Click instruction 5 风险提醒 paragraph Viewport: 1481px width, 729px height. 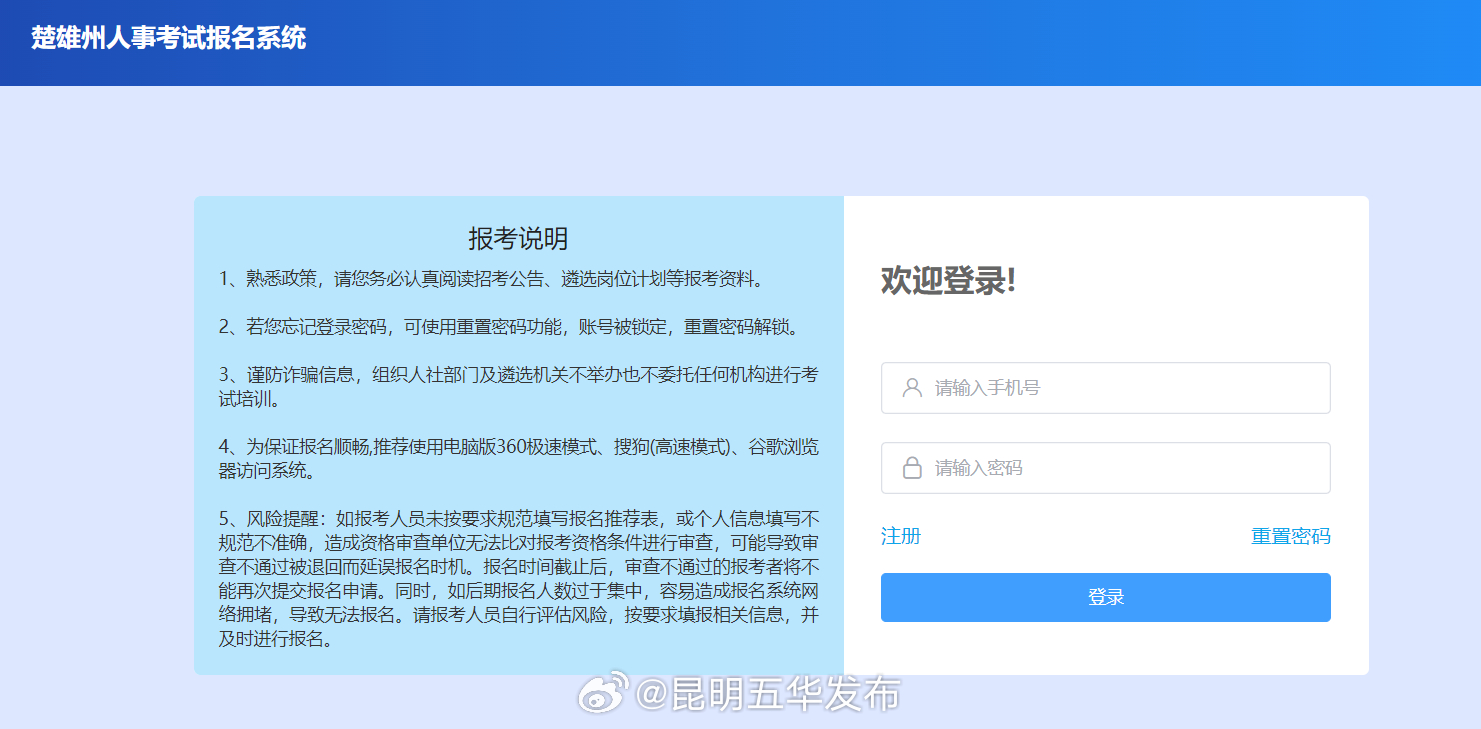click(x=519, y=579)
